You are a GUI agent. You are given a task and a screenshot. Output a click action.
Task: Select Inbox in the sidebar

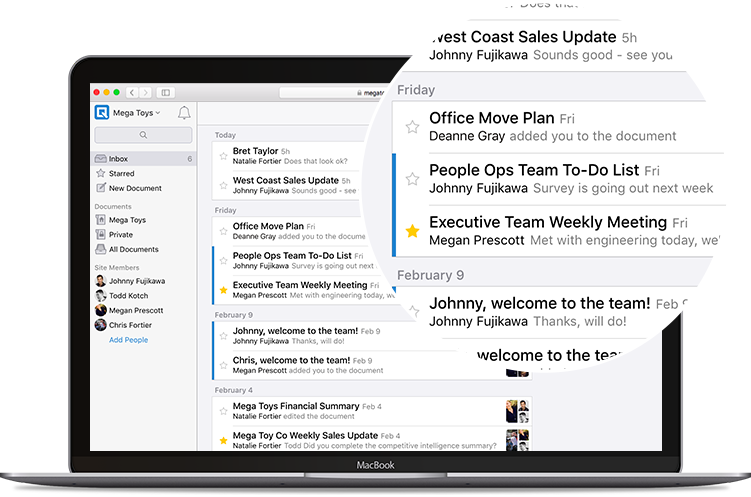click(x=118, y=159)
